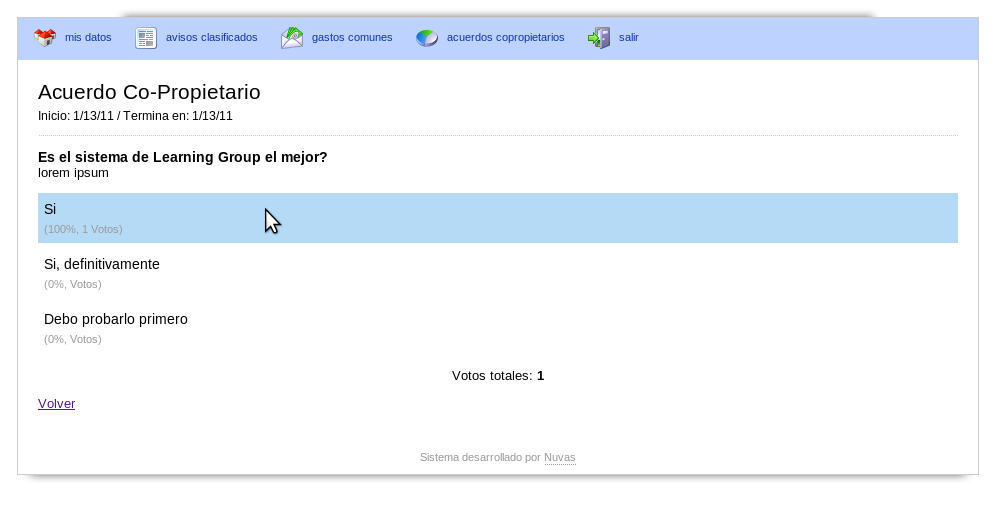Viewport: 1003px width, 510px height.
Task: Click the newspaper icon for avisos clasificados
Action: [x=146, y=38]
